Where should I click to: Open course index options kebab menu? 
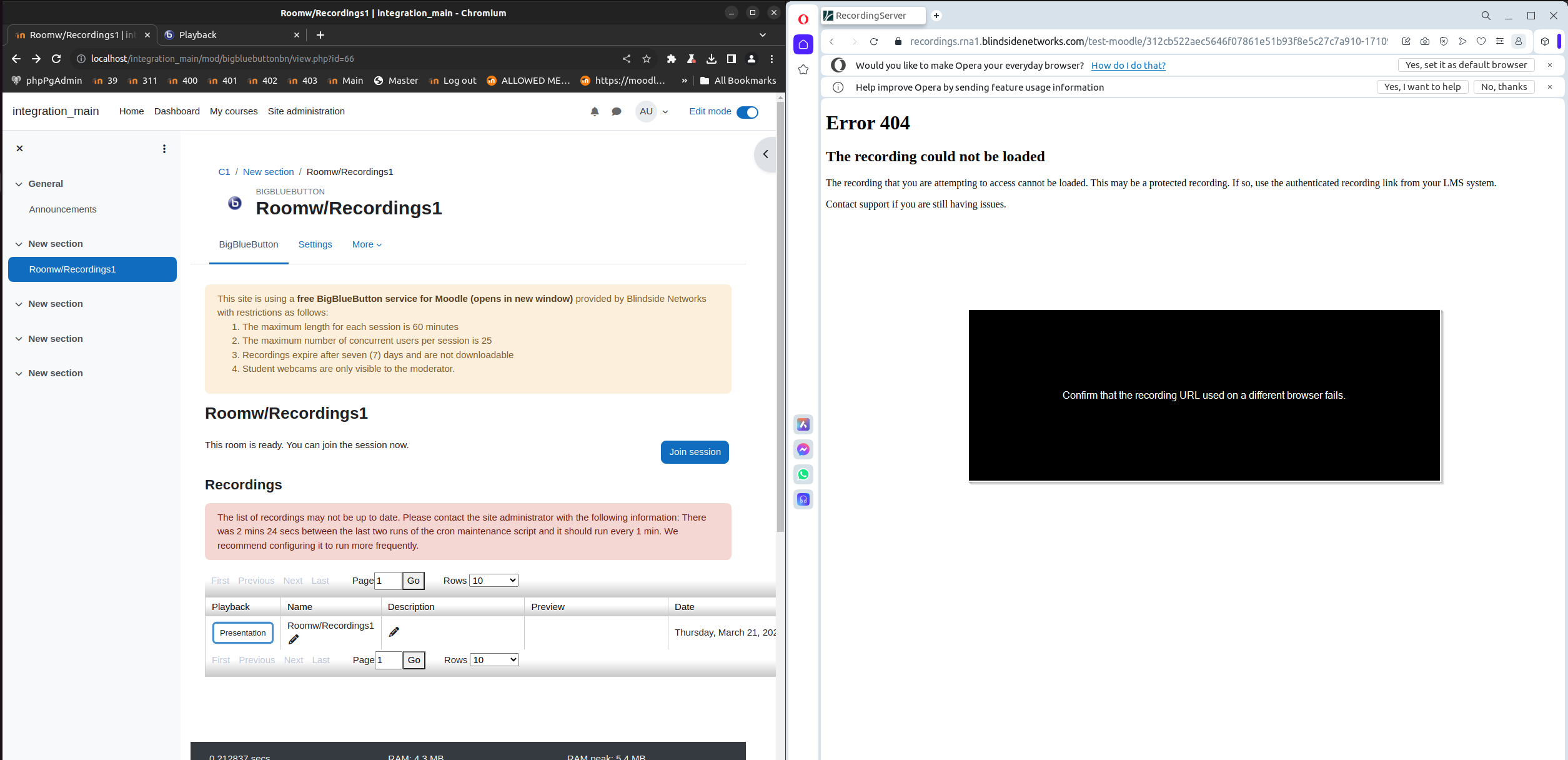164,149
